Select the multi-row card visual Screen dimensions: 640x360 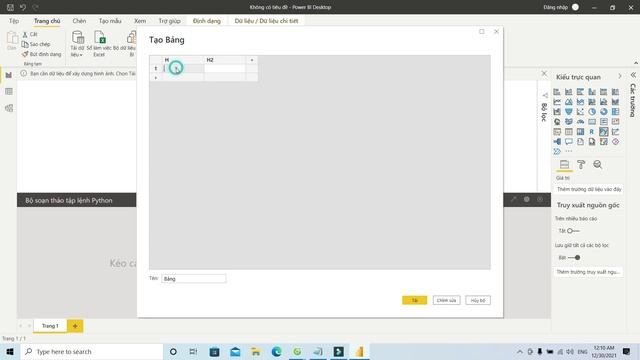point(604,122)
